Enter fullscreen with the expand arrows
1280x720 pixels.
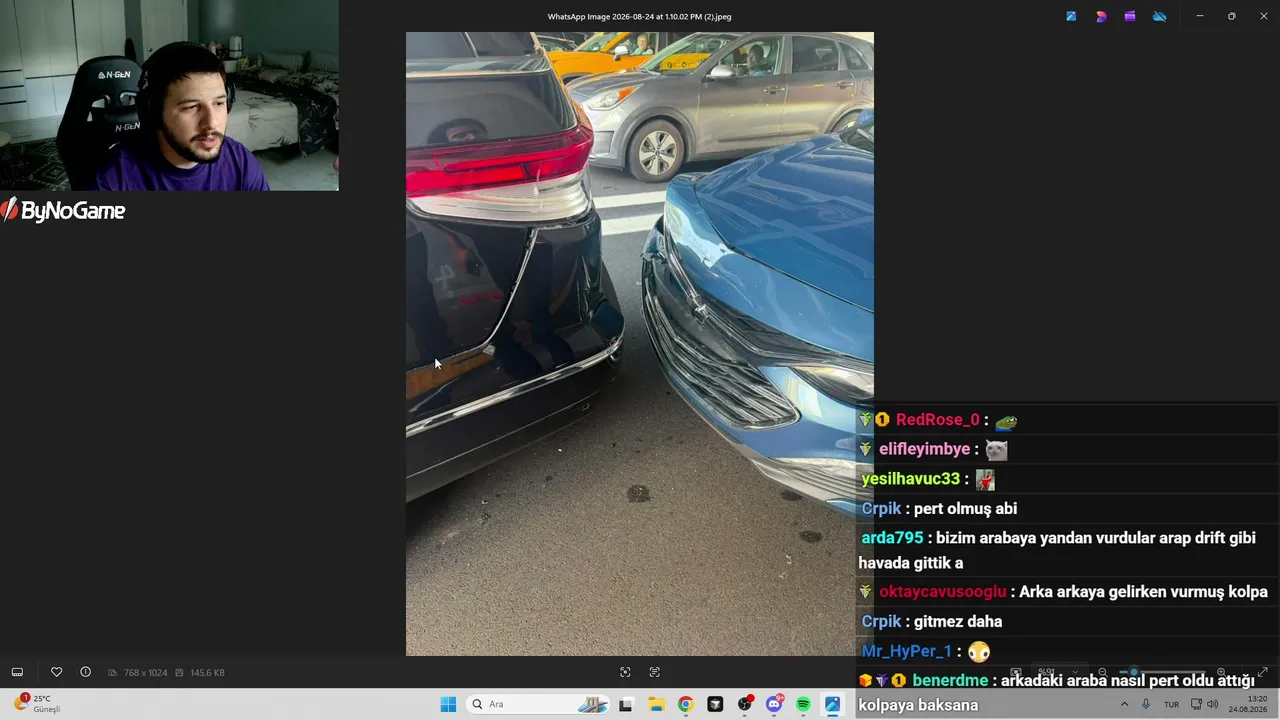[x=1262, y=672]
